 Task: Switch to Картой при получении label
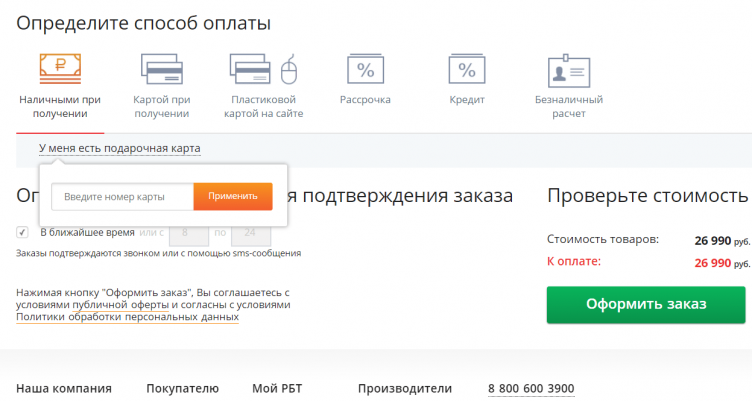click(162, 106)
